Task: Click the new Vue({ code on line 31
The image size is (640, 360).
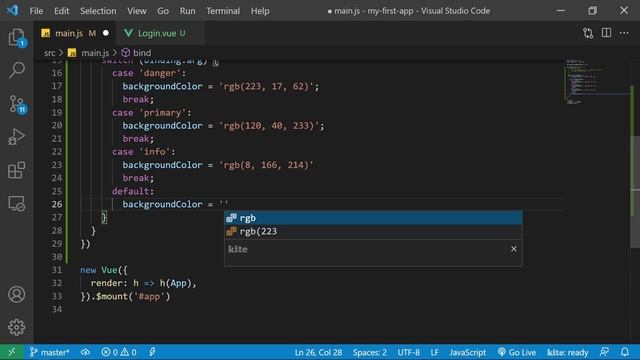Action: tap(104, 270)
